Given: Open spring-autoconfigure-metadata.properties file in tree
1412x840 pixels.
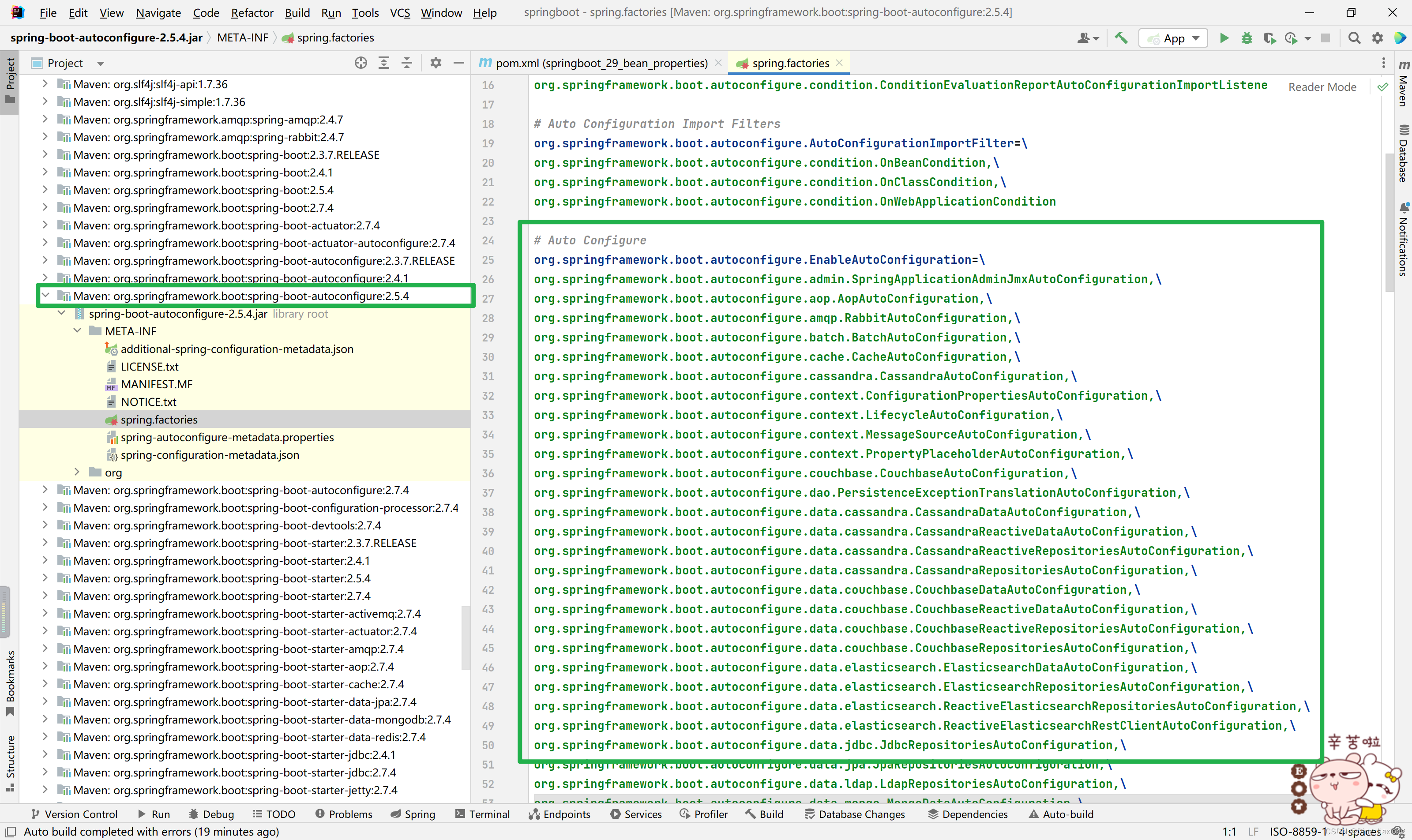Looking at the screenshot, I should tap(227, 437).
